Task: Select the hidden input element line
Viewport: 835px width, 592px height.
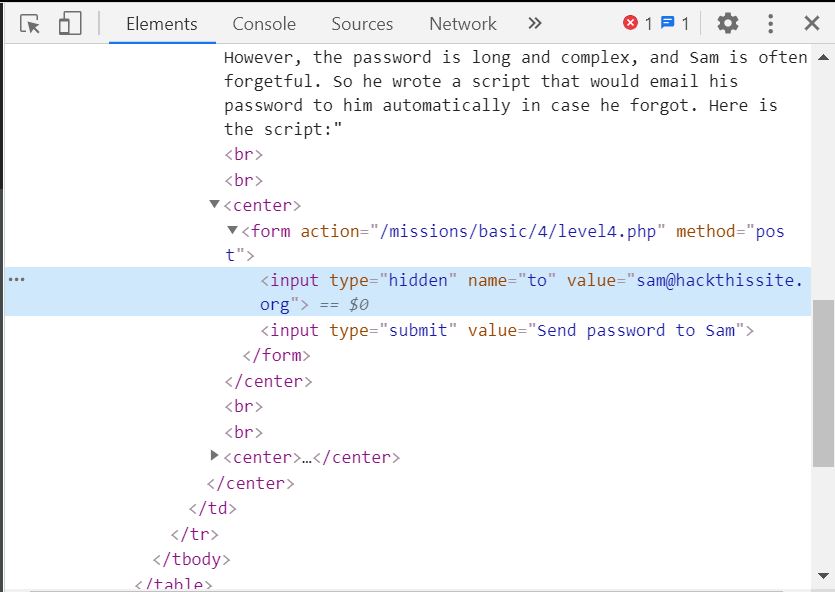Action: pos(407,292)
